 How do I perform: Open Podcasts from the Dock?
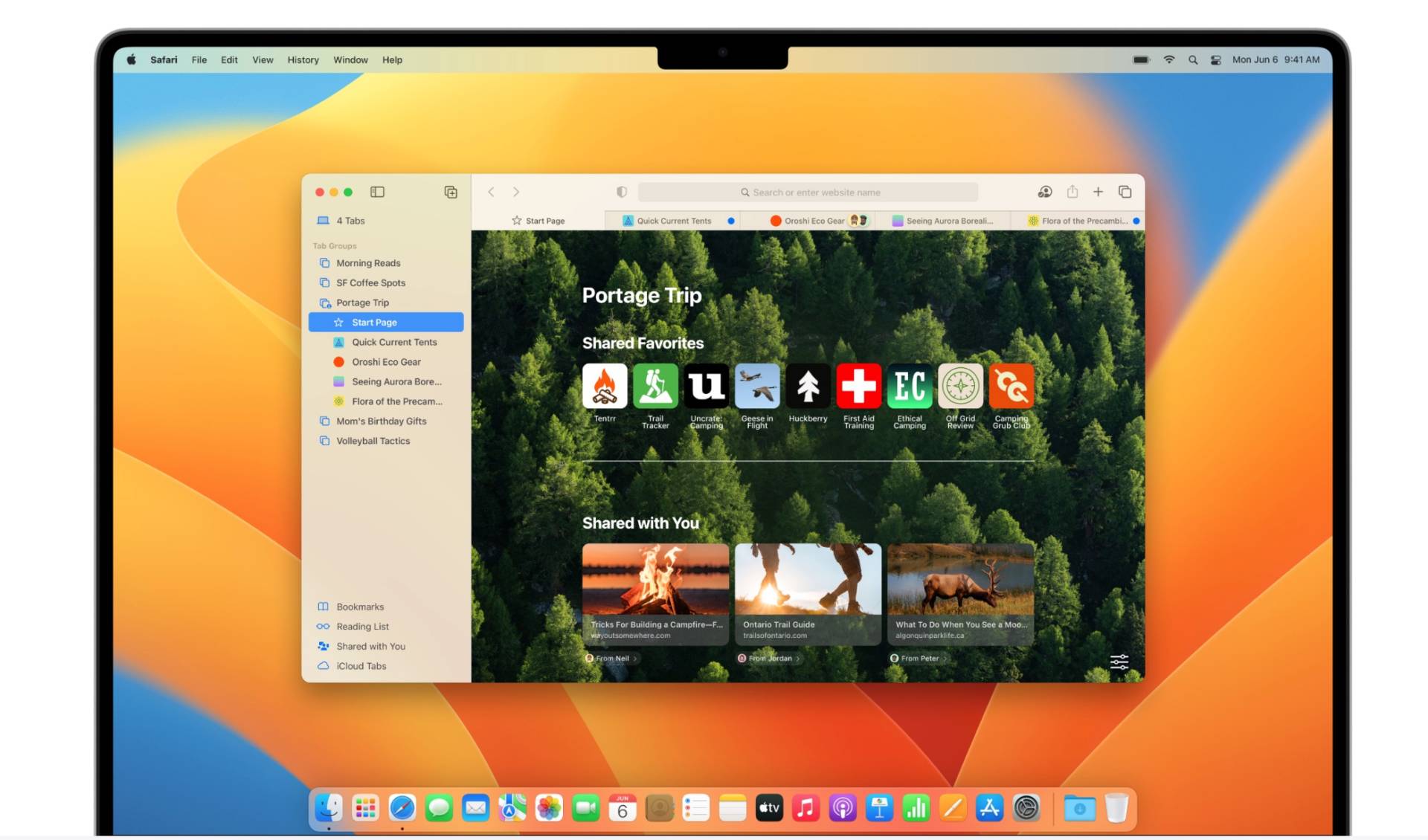843,808
